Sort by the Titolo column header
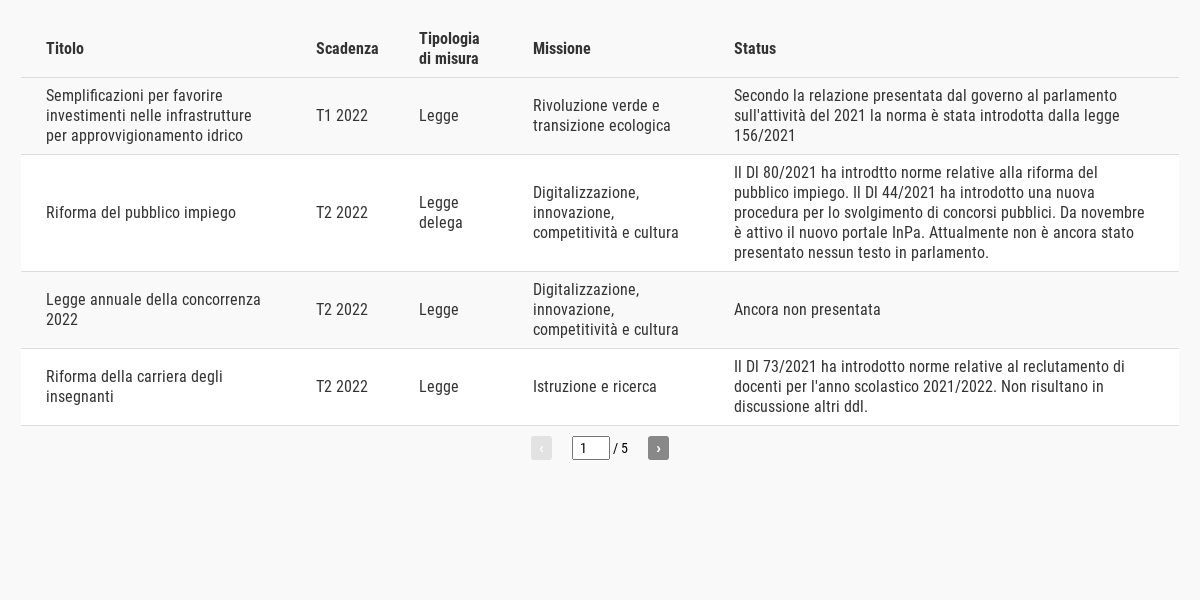Image resolution: width=1200 pixels, height=600 pixels. 65,49
